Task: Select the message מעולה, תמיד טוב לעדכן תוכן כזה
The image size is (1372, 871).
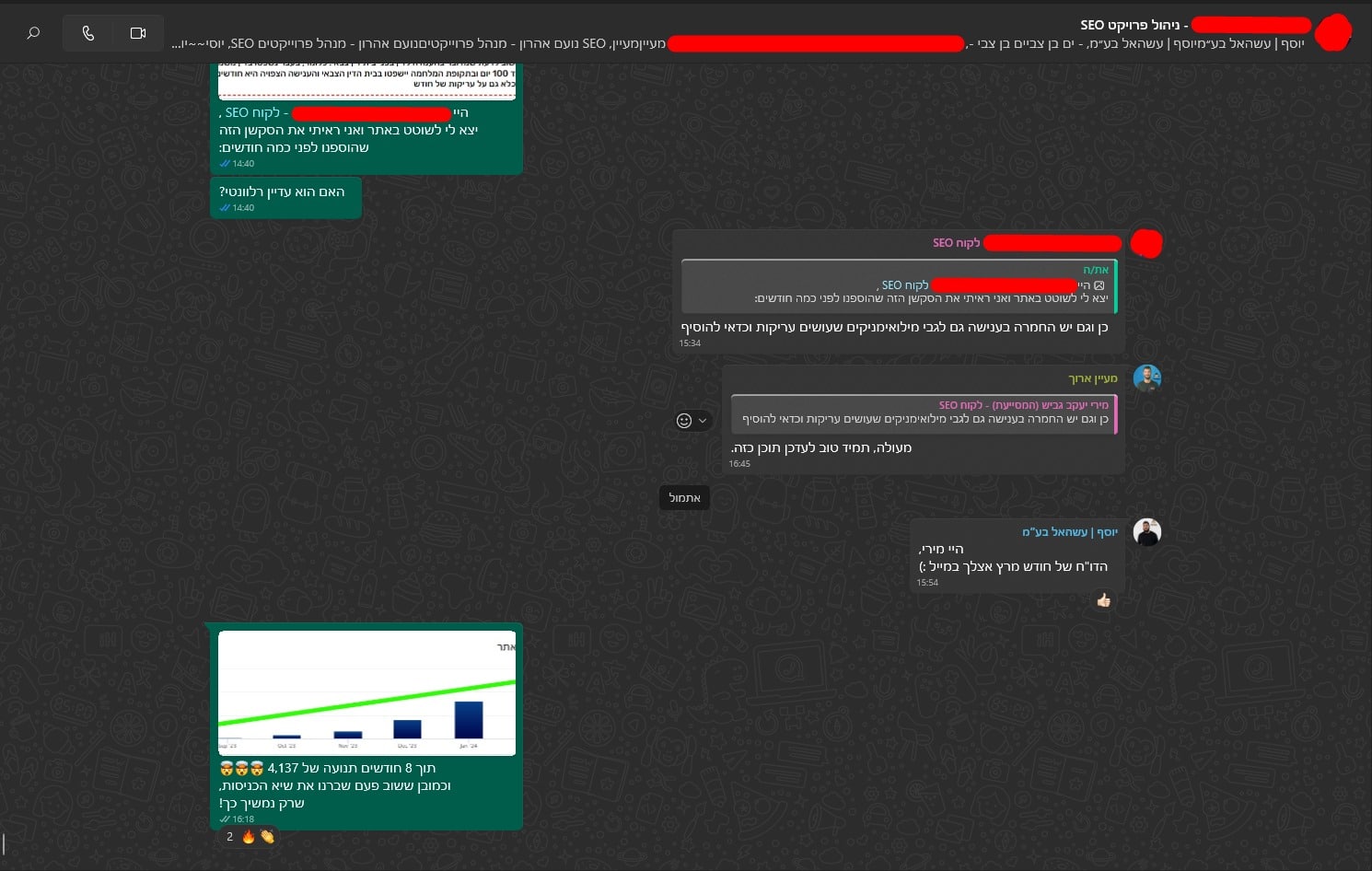Action: point(821,447)
